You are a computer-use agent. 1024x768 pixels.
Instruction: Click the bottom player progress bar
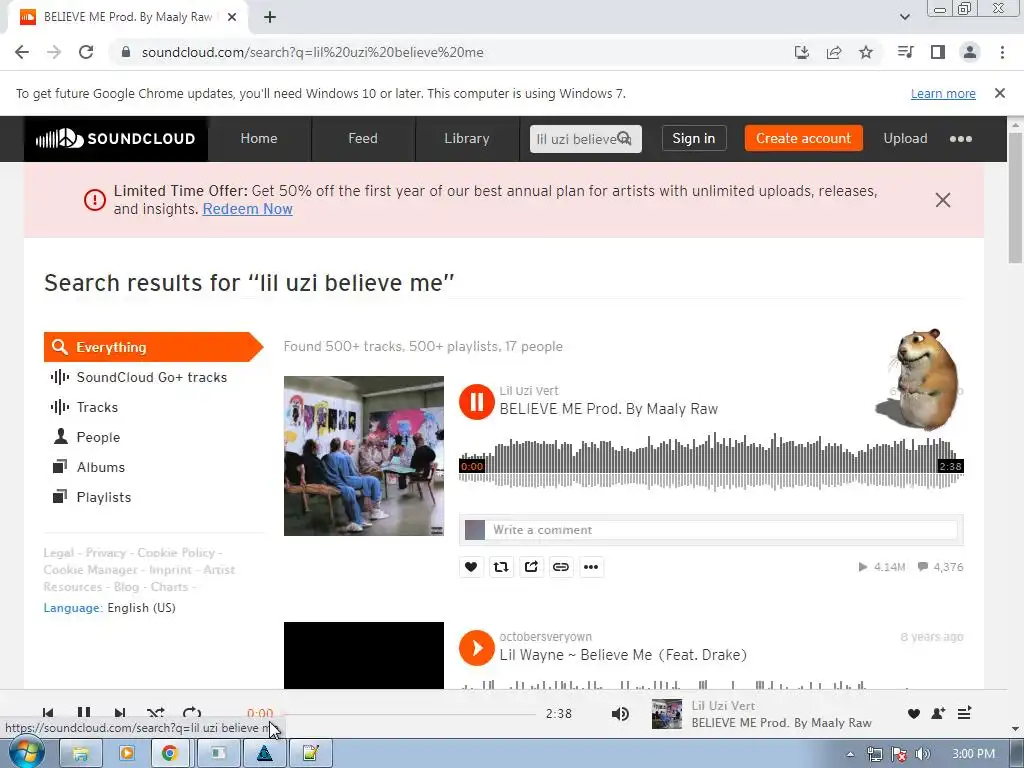point(409,714)
